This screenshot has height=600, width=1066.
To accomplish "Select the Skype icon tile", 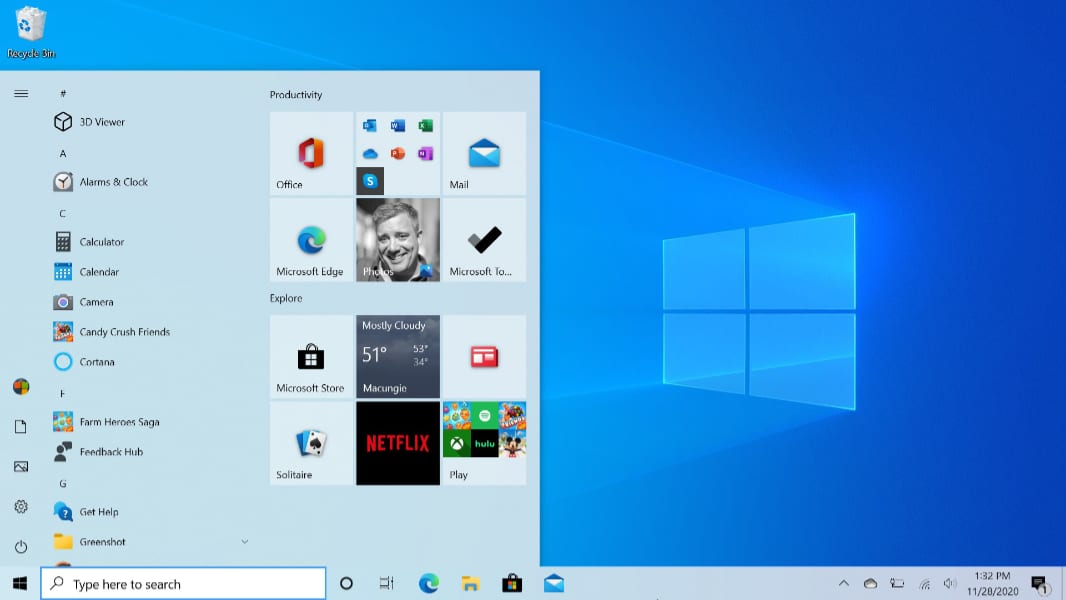I will (370, 181).
